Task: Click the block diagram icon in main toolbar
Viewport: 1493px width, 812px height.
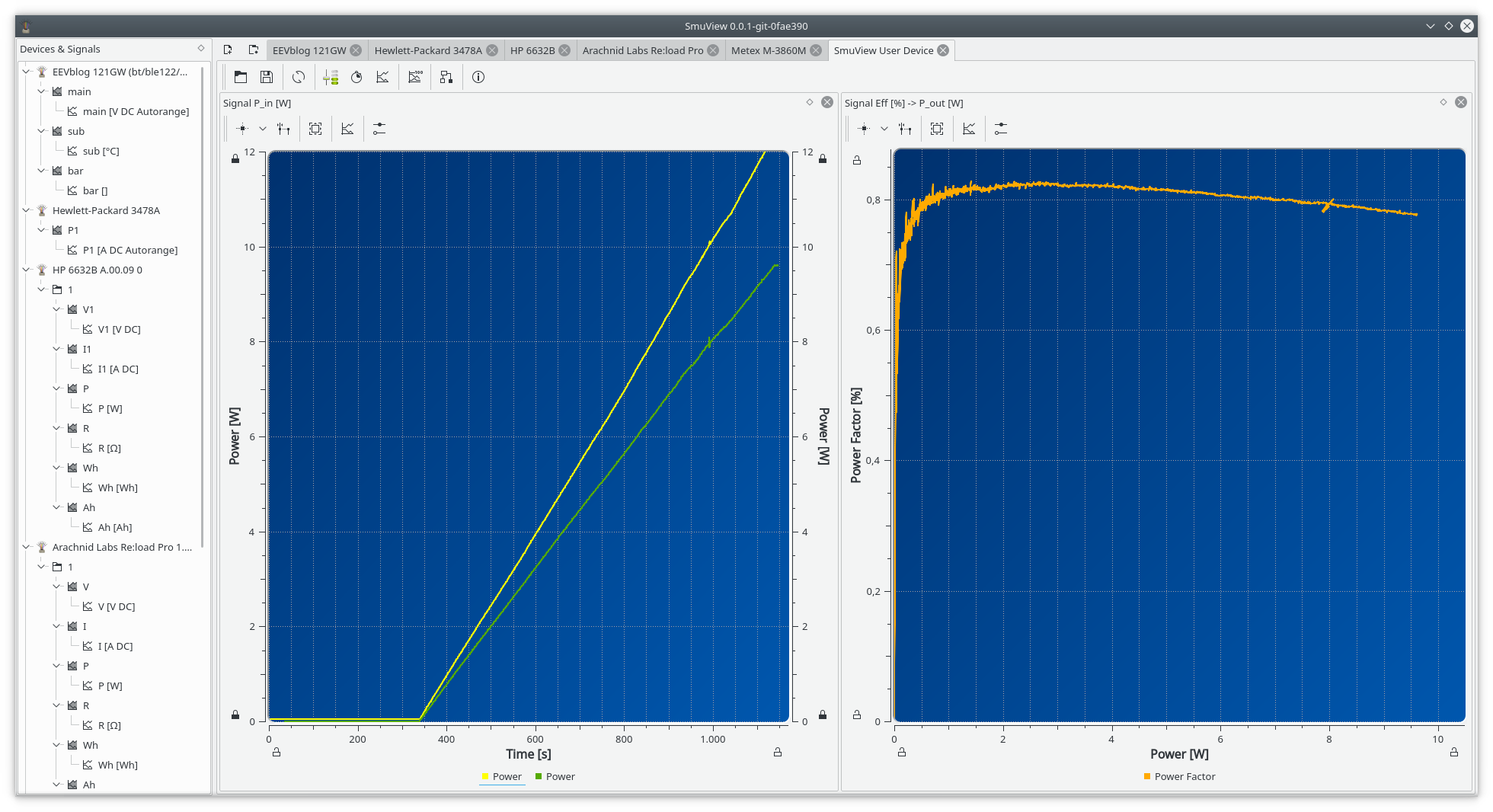Action: click(x=446, y=77)
